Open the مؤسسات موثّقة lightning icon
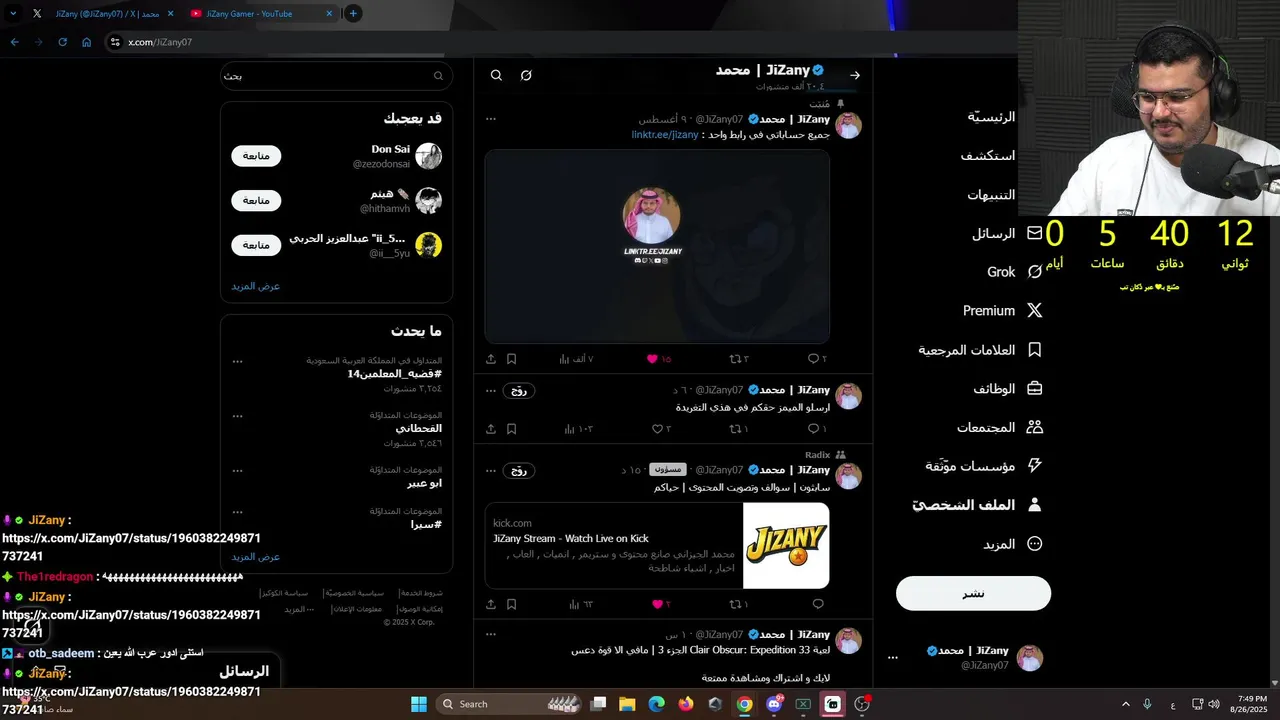Screen dimensions: 1280x720 tap(1035, 466)
